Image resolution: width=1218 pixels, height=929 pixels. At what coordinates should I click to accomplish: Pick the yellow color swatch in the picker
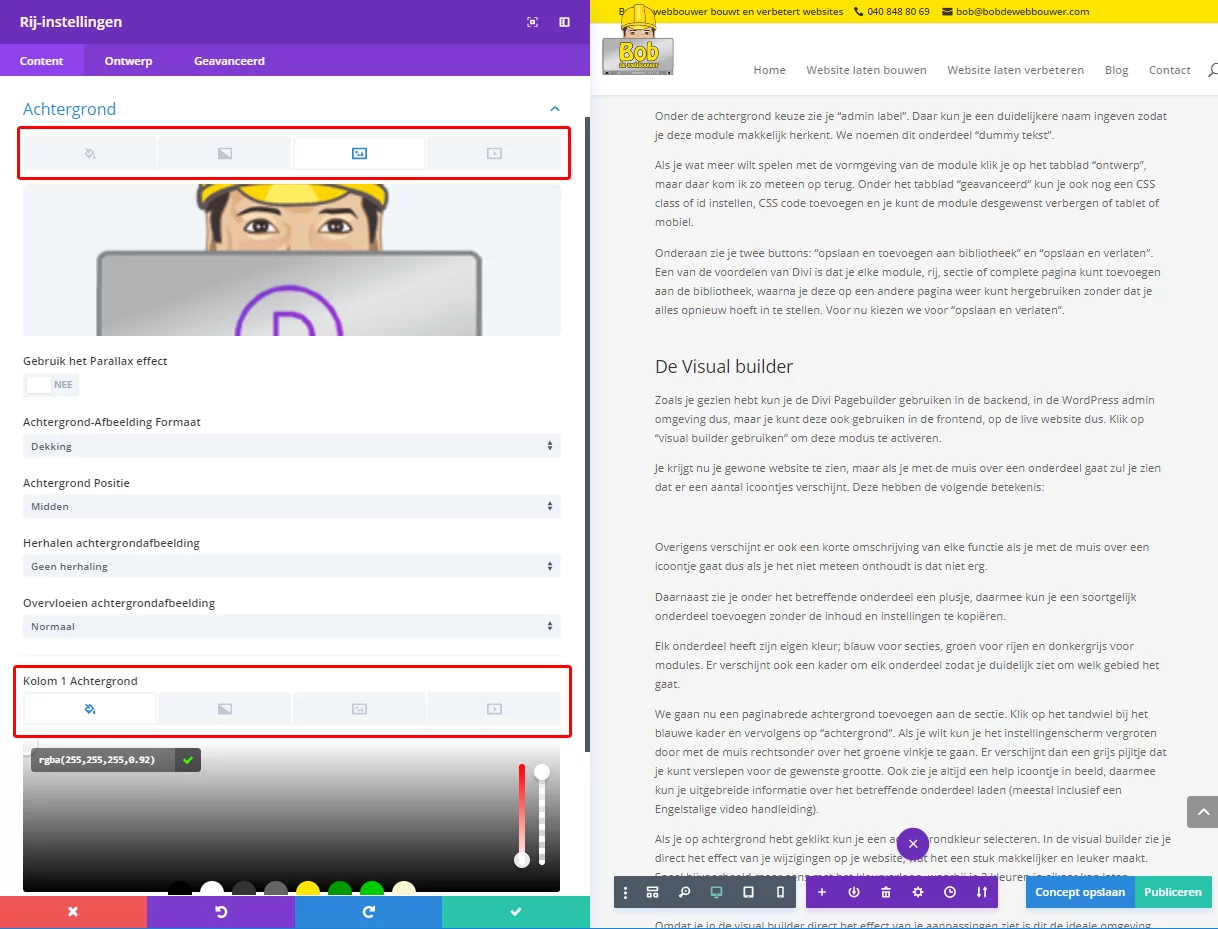click(x=307, y=888)
